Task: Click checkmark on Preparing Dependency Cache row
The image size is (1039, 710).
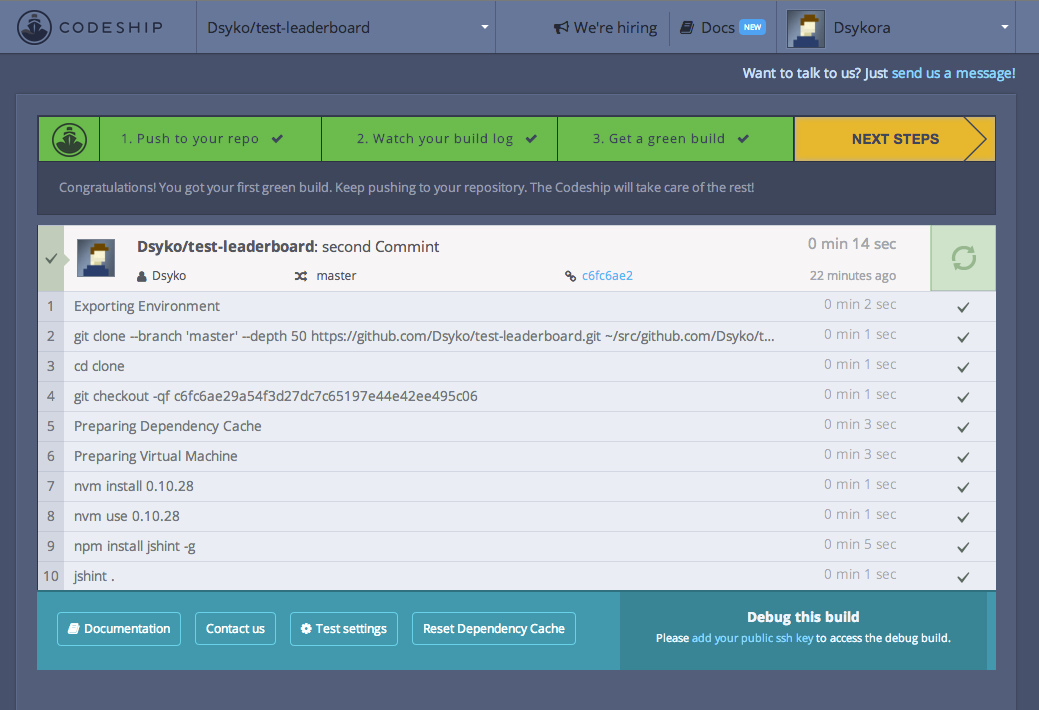Action: 963,427
